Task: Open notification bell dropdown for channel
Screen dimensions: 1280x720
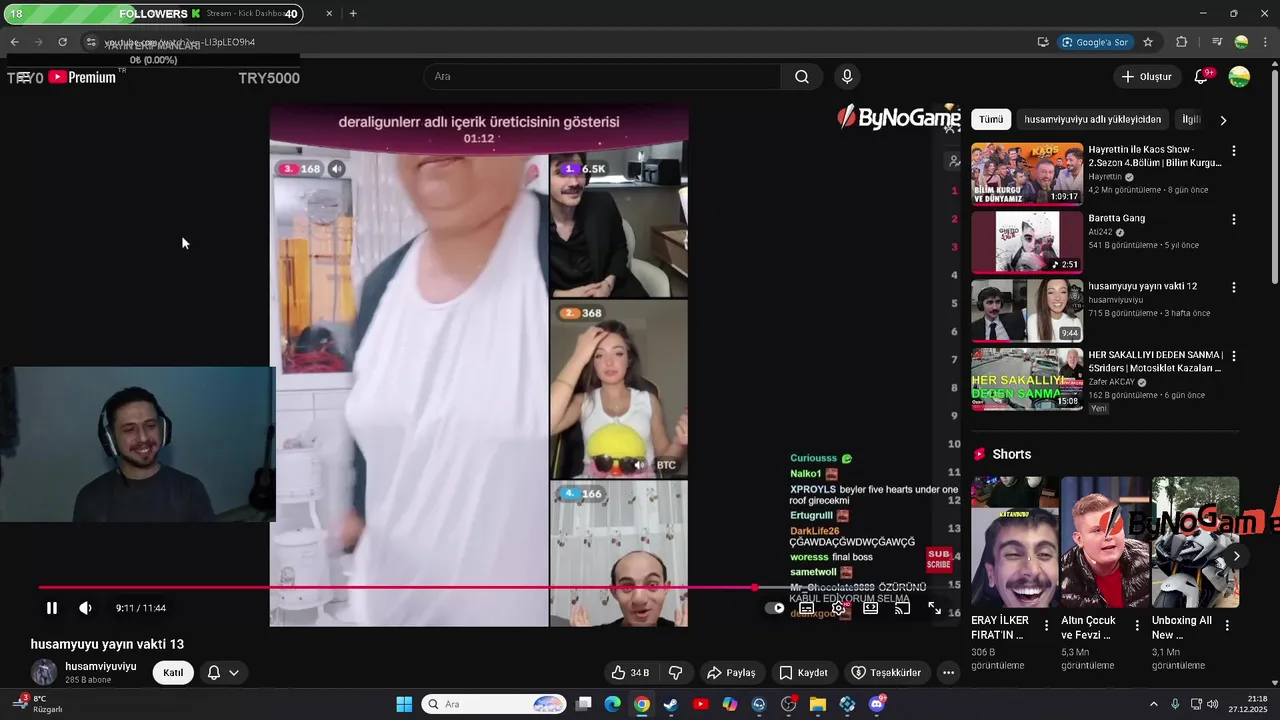Action: click(223, 672)
